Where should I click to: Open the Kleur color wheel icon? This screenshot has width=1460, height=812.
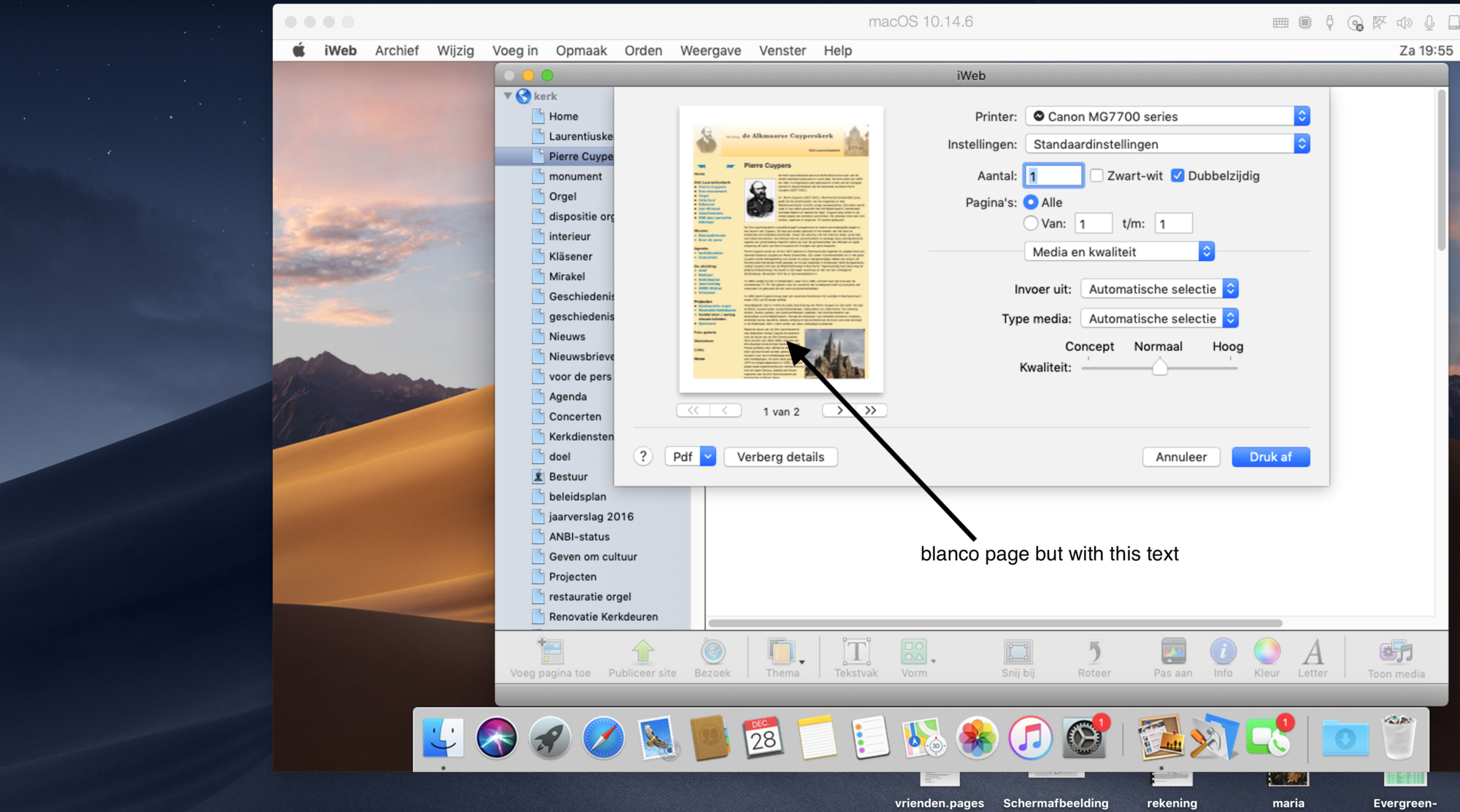pyautogui.click(x=1267, y=651)
